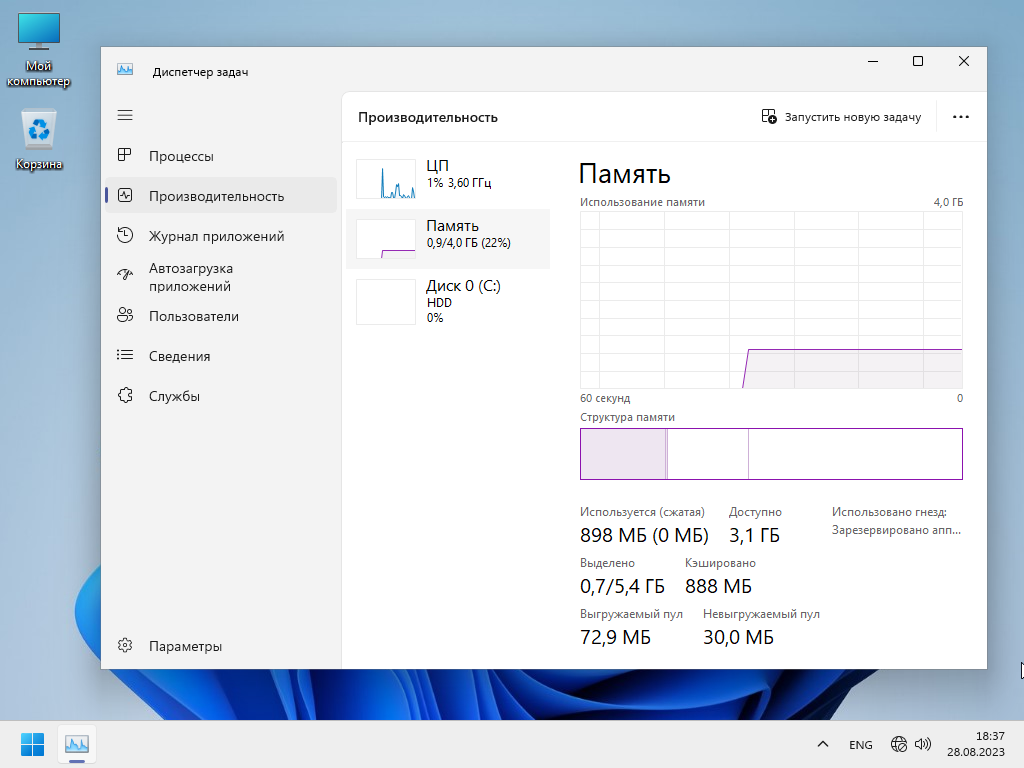Image resolution: width=1024 pixels, height=768 pixels.
Task: Click the run new task icon
Action: pyautogui.click(x=769, y=117)
